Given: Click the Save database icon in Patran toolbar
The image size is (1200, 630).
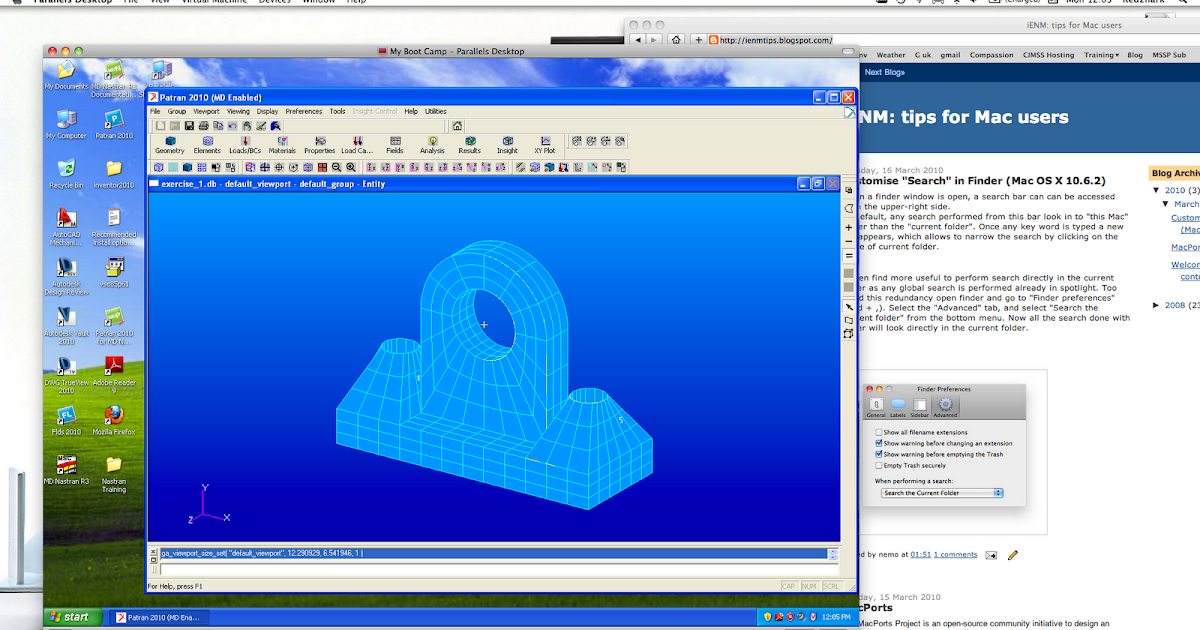Looking at the screenshot, I should coord(188,126).
